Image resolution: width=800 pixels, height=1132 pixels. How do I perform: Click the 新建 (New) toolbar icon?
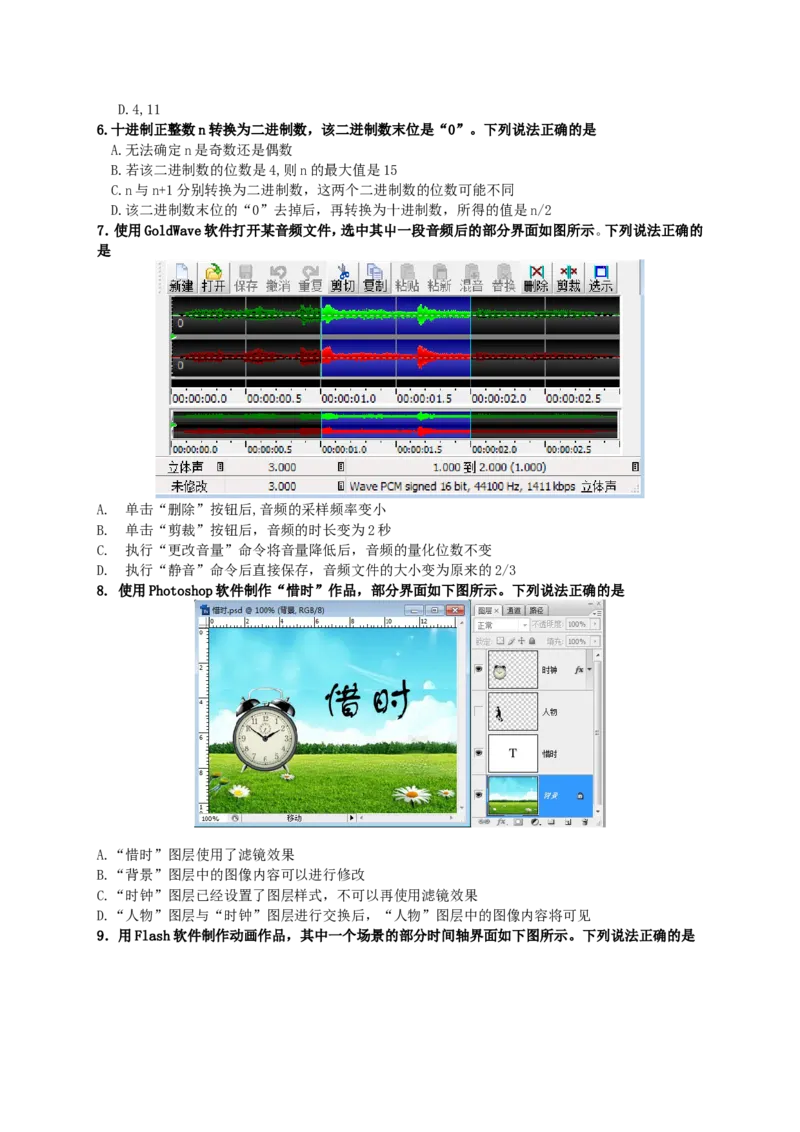coord(181,278)
